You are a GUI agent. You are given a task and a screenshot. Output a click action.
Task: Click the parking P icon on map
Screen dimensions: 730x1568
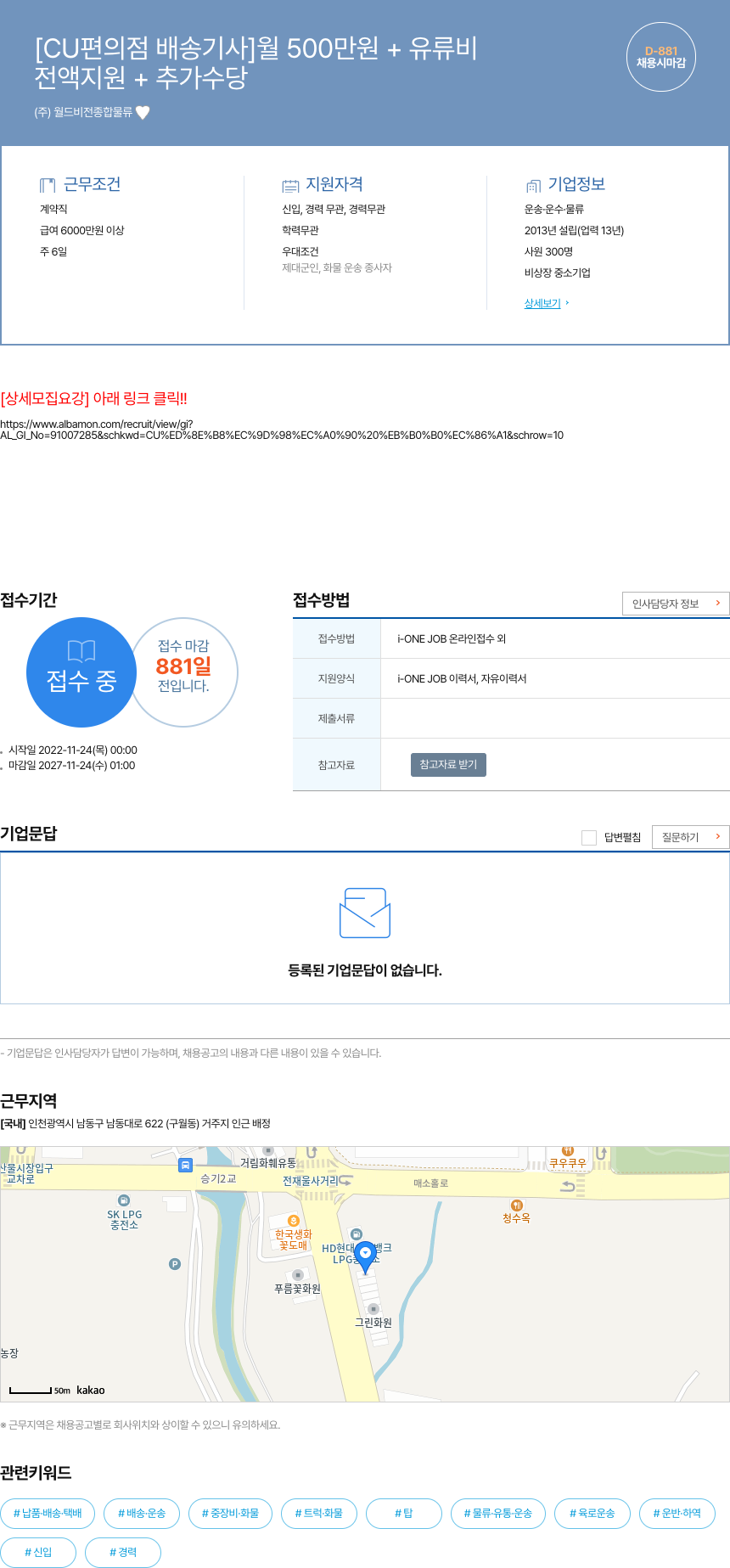click(x=175, y=1264)
